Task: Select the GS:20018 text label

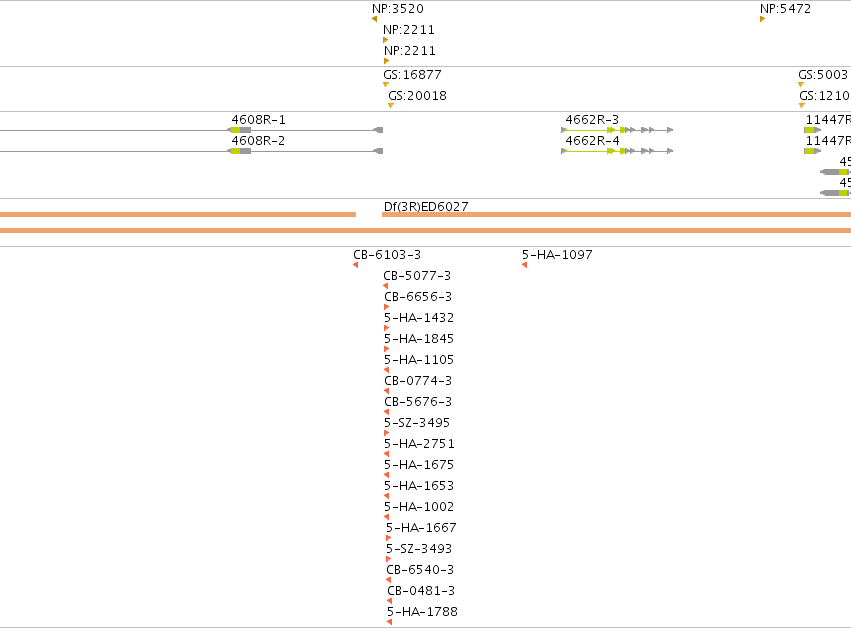Action: tap(417, 96)
